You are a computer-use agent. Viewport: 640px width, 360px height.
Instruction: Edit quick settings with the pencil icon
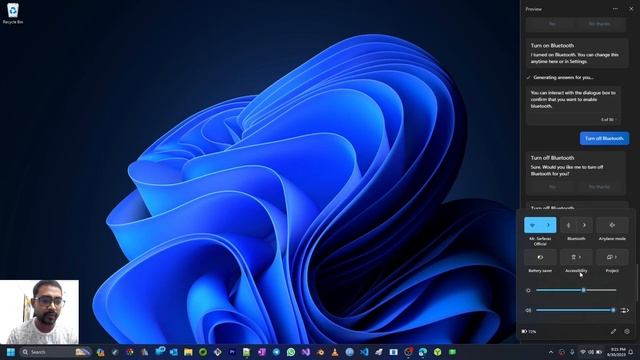(x=613, y=331)
